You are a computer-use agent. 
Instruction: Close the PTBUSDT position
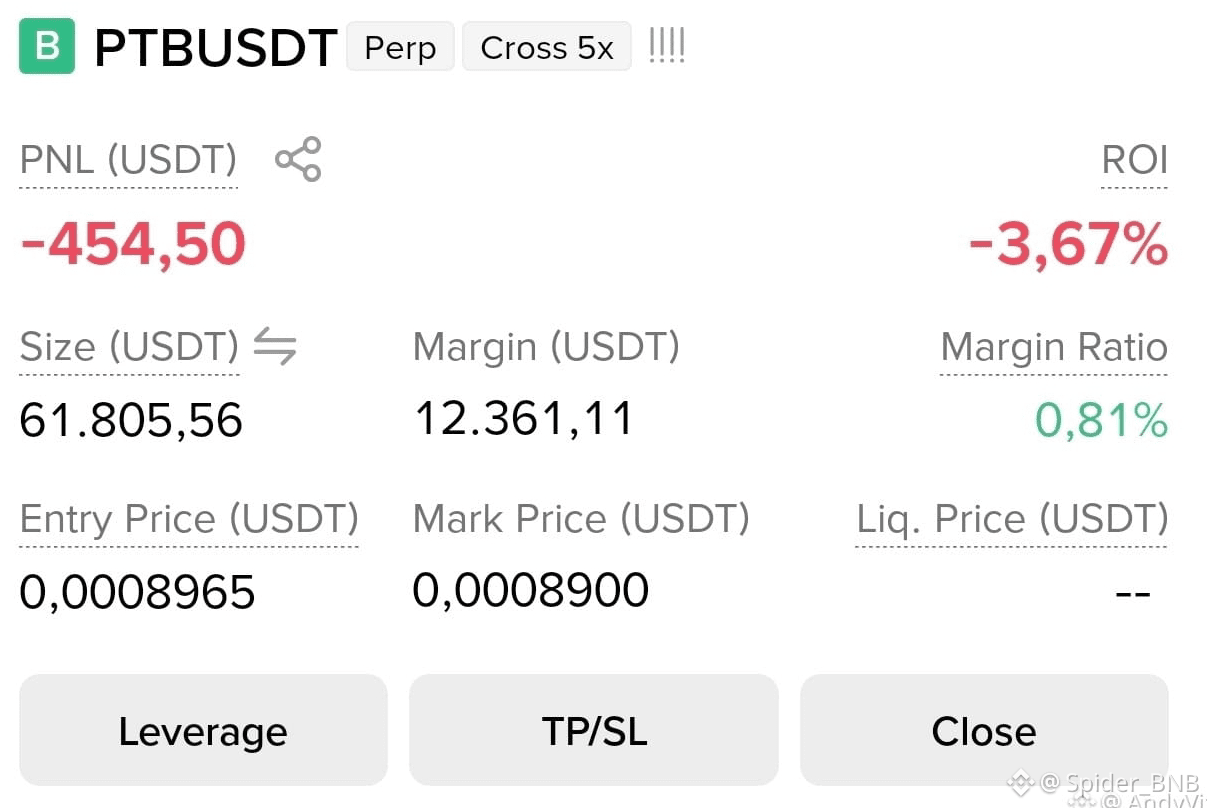pos(984,730)
